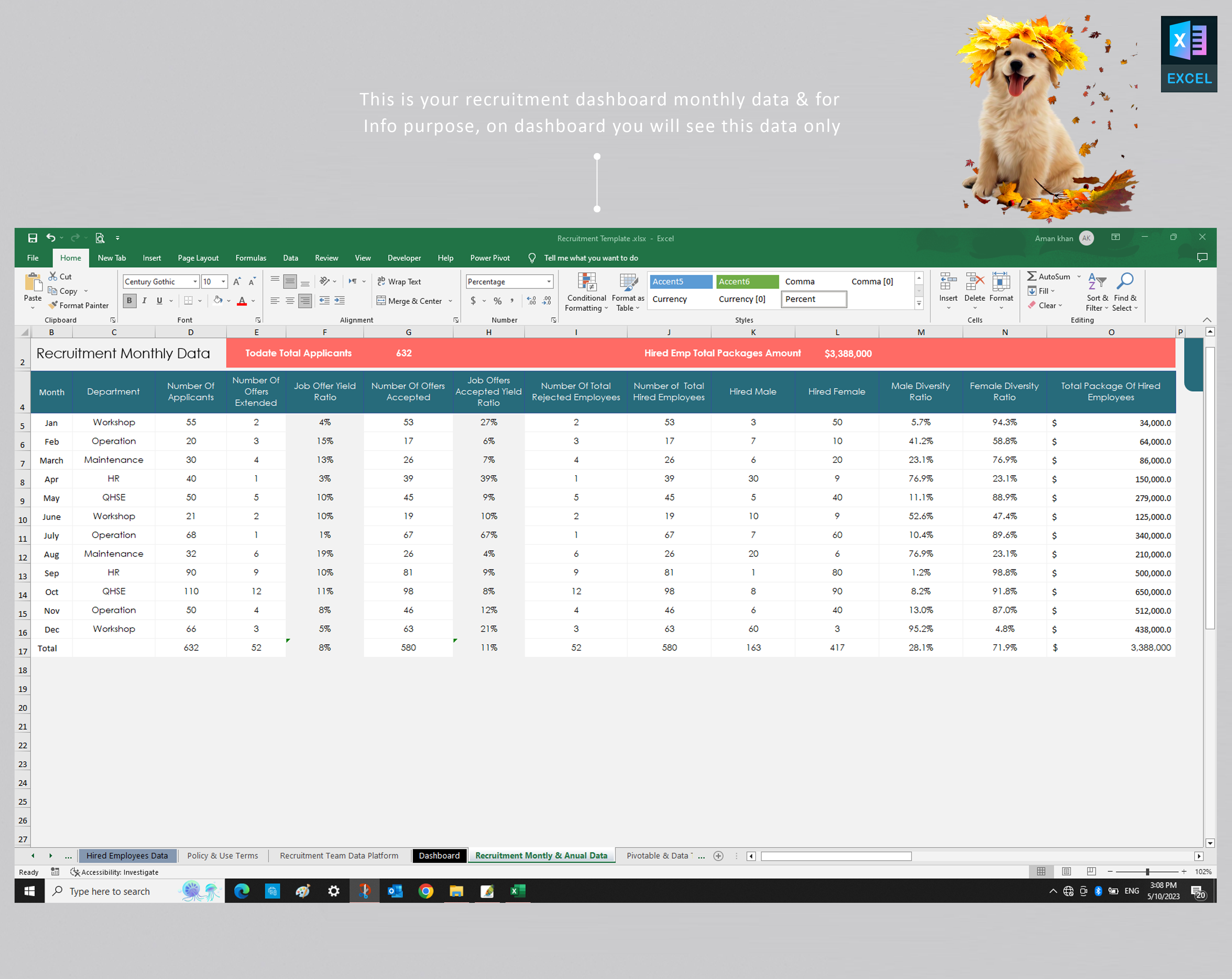Click Decrease Decimal icon
Viewport: 1232px width, 979px height.
click(x=547, y=301)
